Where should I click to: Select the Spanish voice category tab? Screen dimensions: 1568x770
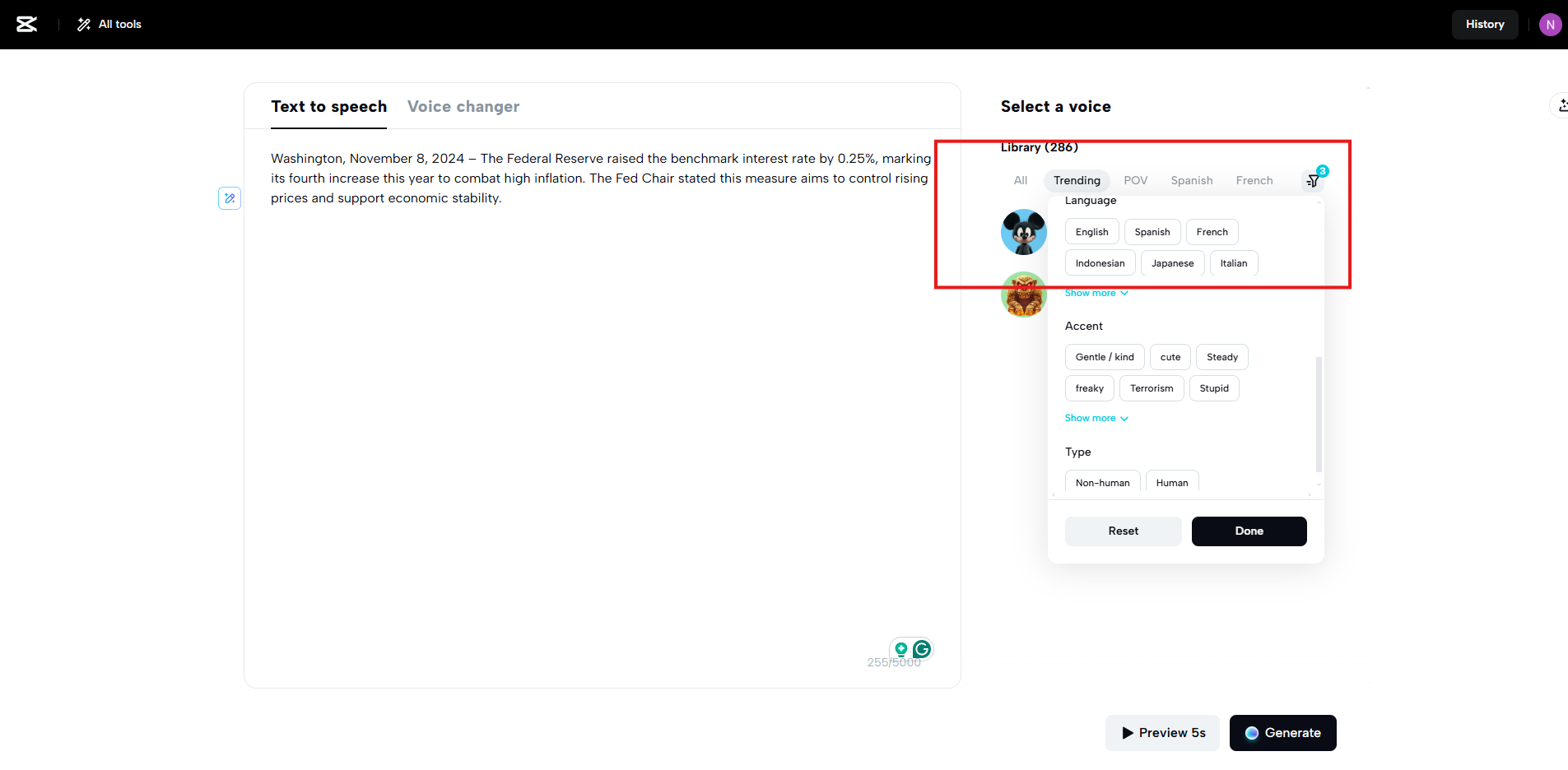(x=1192, y=181)
